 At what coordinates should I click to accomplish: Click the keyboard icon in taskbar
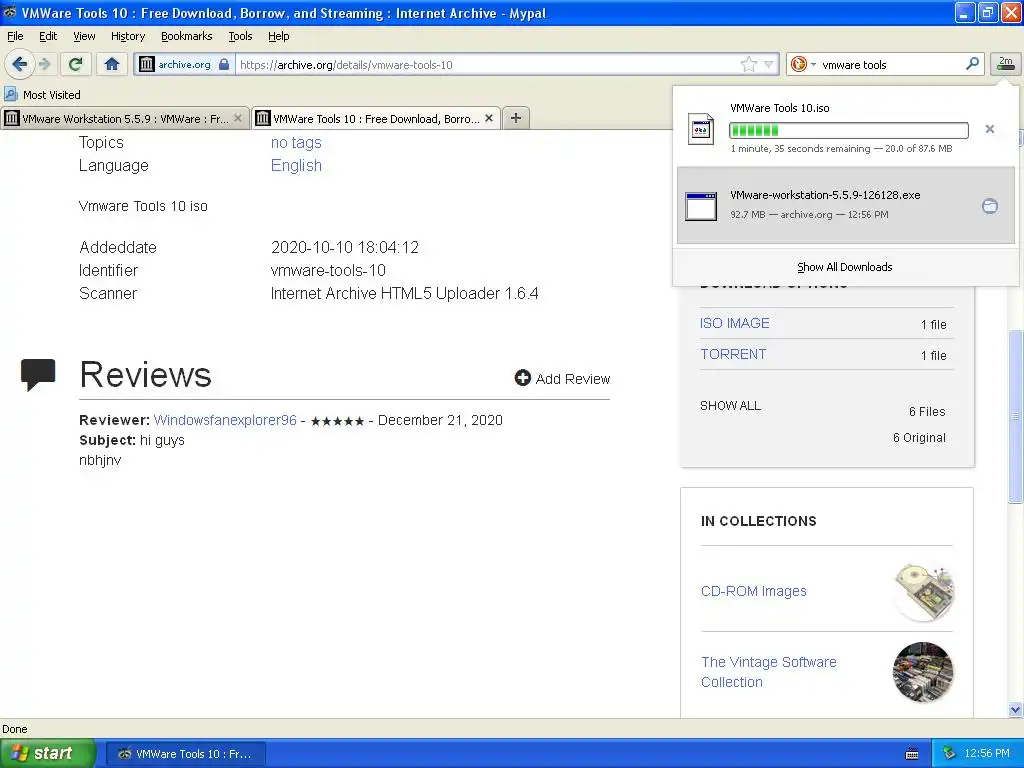912,754
